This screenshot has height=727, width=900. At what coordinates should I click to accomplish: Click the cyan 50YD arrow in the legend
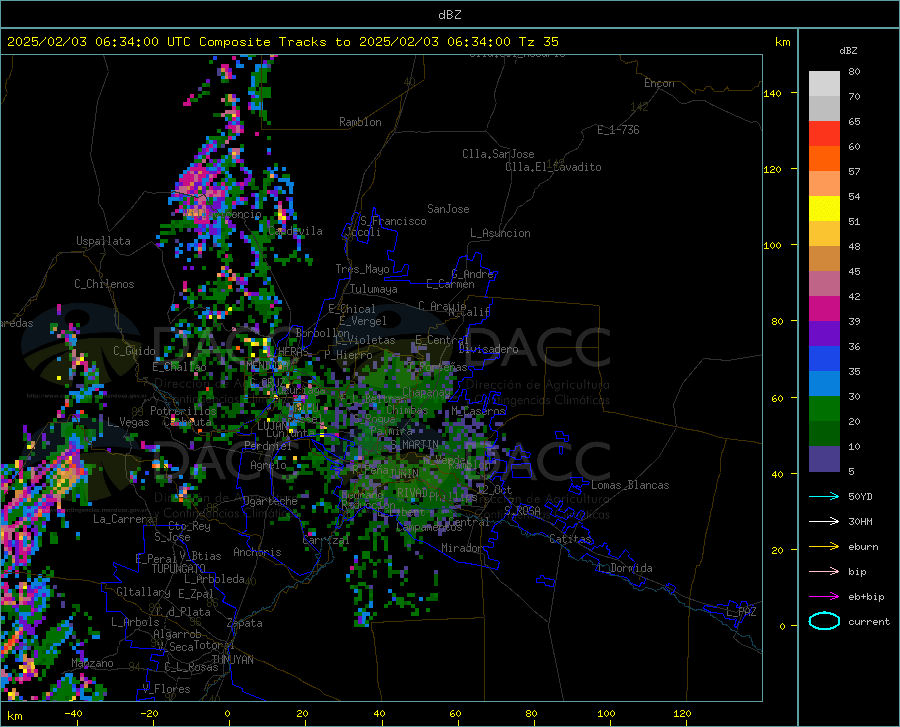[x=824, y=496]
